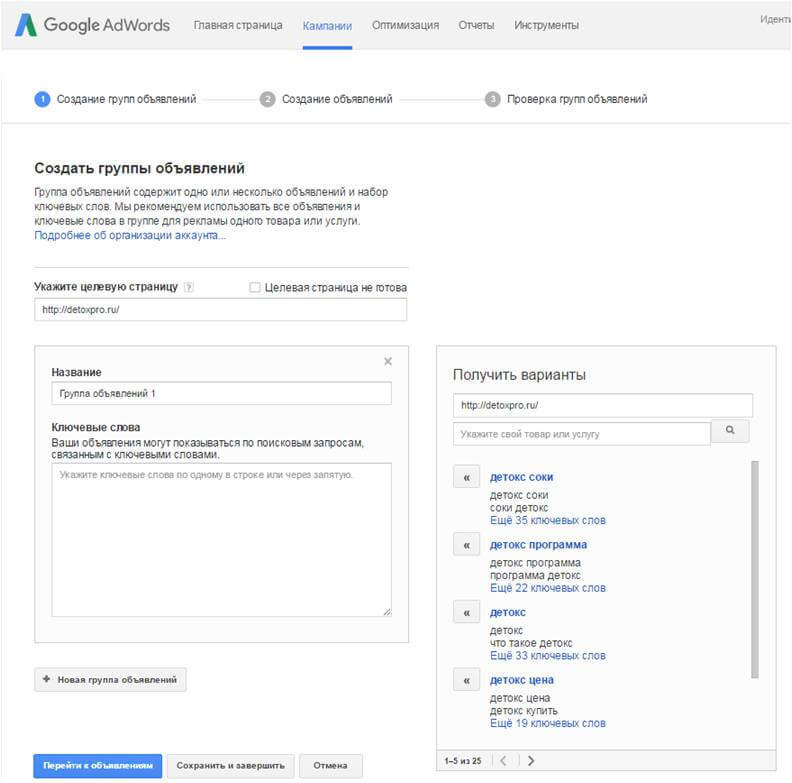Go to next page of keyword suggestions
This screenshot has width=792, height=783.
pos(530,761)
